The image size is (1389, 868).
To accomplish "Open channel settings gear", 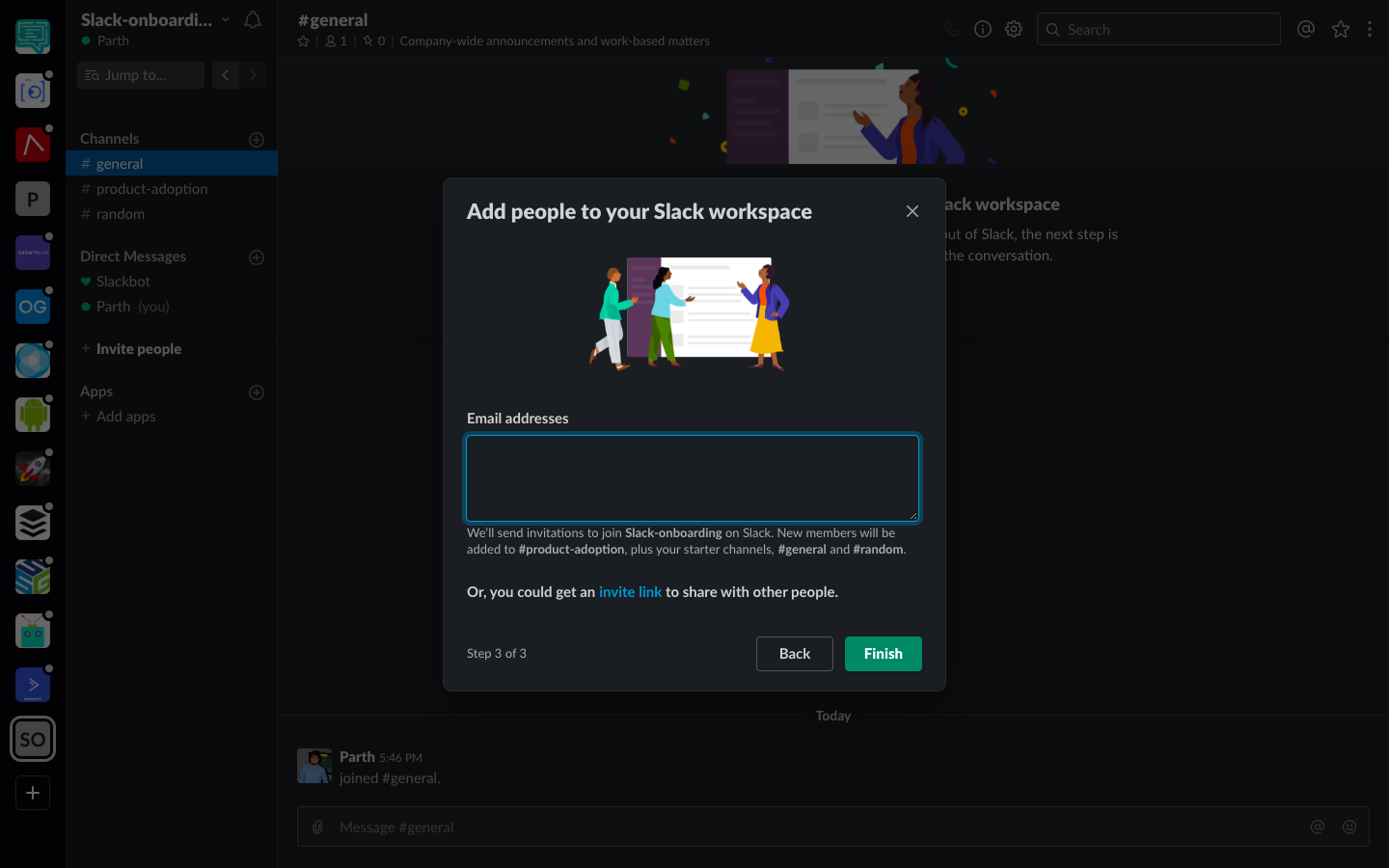I will click(x=1014, y=29).
